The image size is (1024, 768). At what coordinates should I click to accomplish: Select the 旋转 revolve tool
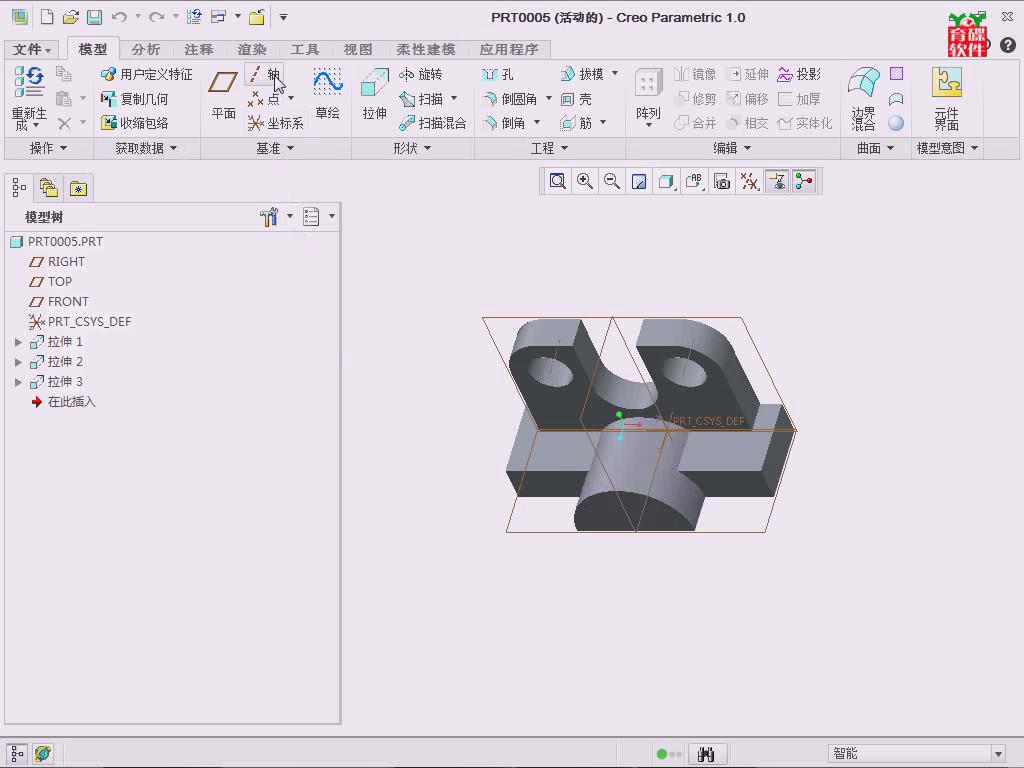[x=421, y=74]
